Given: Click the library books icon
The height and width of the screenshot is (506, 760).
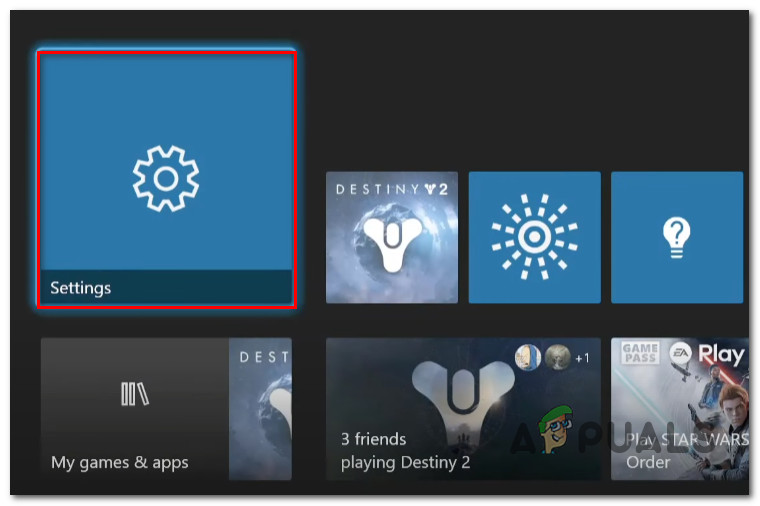Looking at the screenshot, I should [x=135, y=394].
